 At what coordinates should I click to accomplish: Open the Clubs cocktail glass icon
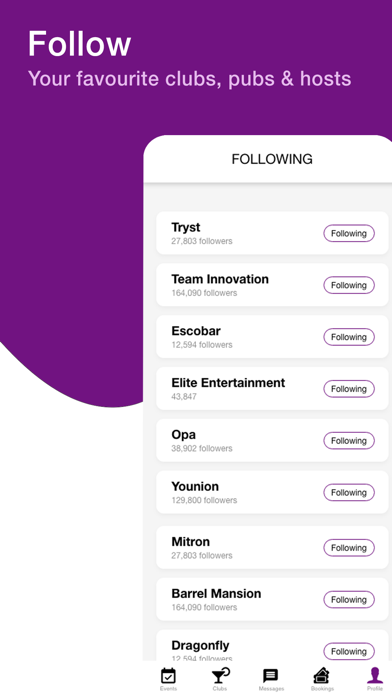(220, 676)
